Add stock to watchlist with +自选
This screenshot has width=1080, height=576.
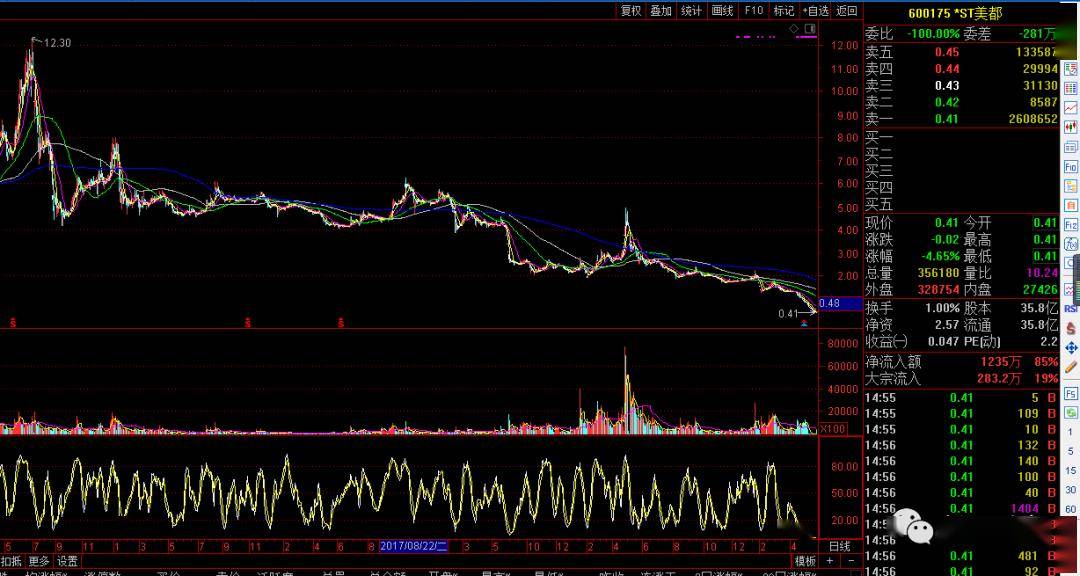[815, 11]
